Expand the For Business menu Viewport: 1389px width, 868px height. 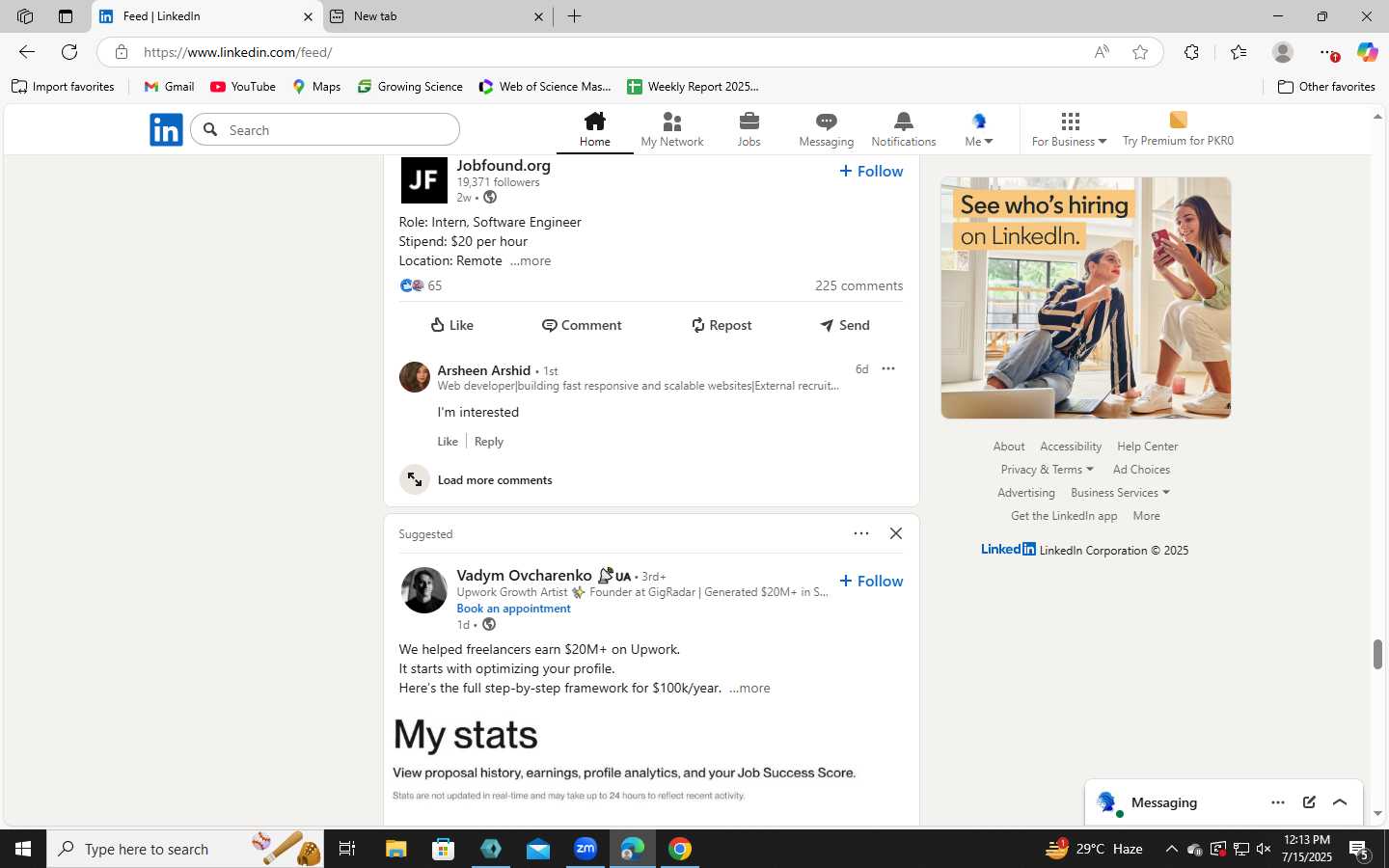coord(1070,129)
